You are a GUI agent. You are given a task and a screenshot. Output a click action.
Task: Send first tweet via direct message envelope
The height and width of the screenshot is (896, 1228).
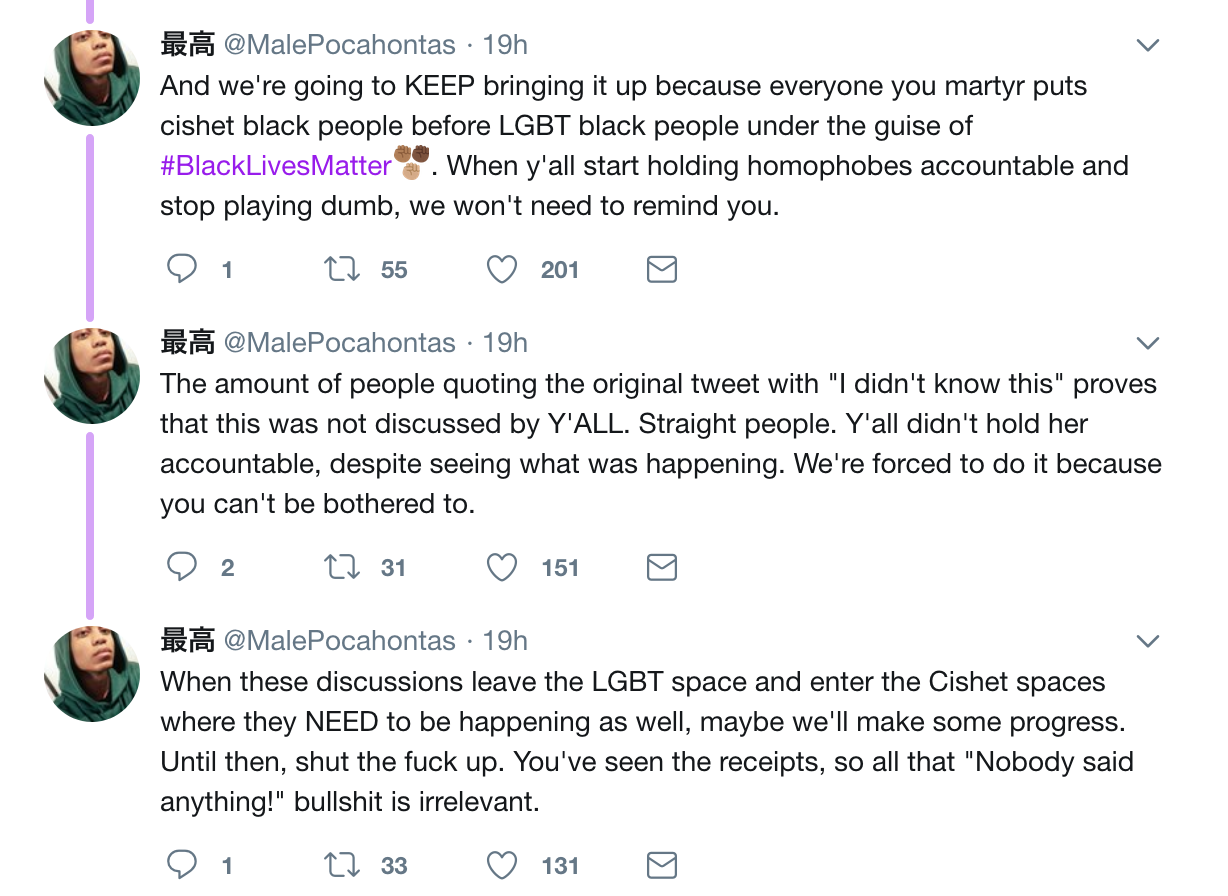point(662,269)
